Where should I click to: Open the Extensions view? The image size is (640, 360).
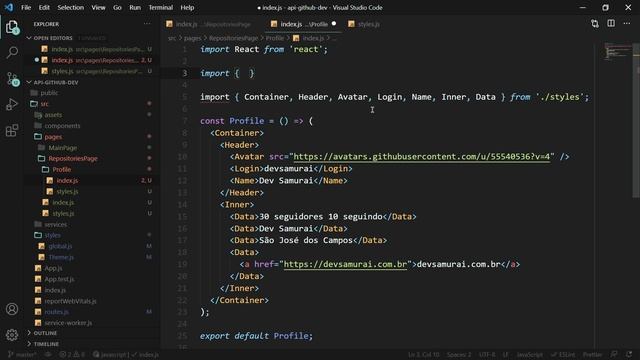[12, 130]
